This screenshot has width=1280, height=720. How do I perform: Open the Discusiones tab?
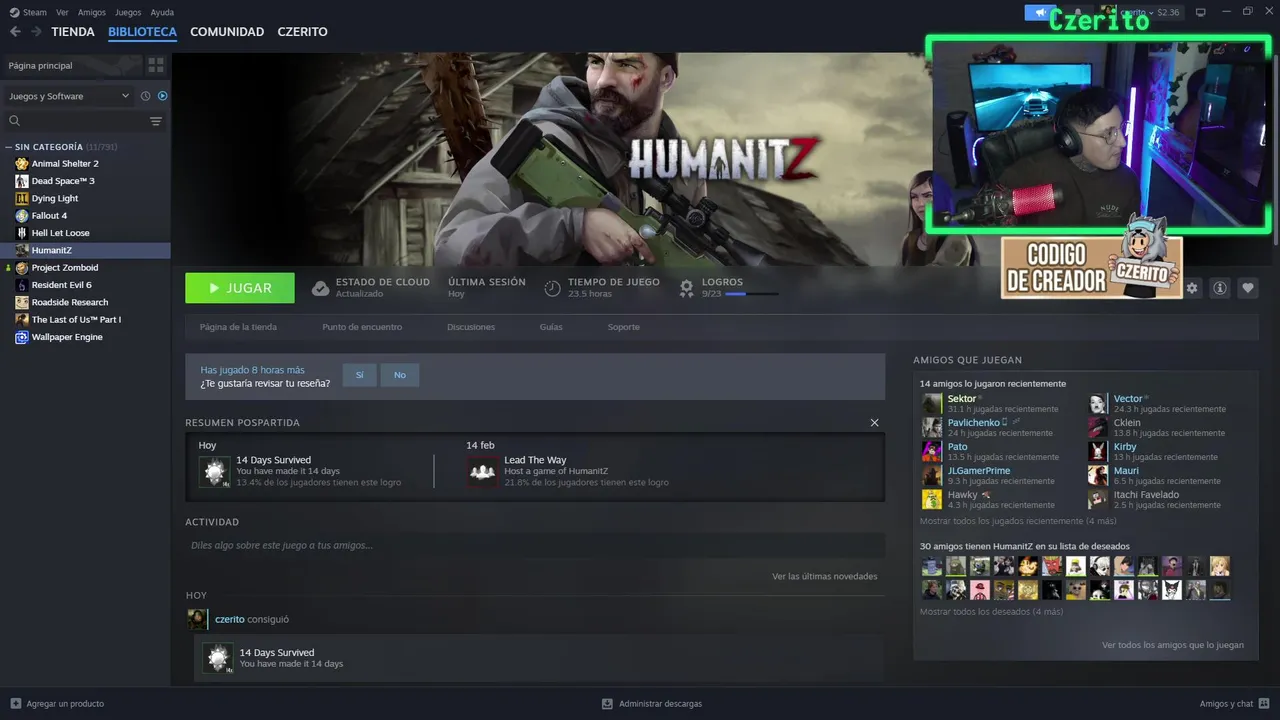click(471, 327)
